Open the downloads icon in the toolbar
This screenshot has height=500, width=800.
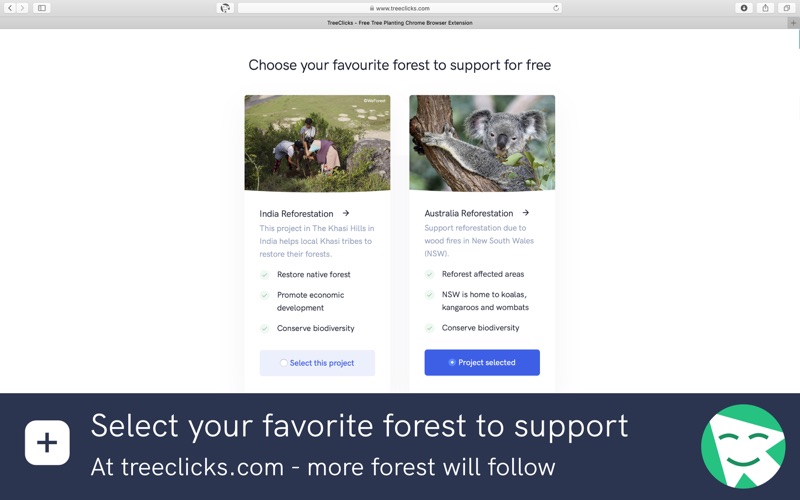click(744, 8)
